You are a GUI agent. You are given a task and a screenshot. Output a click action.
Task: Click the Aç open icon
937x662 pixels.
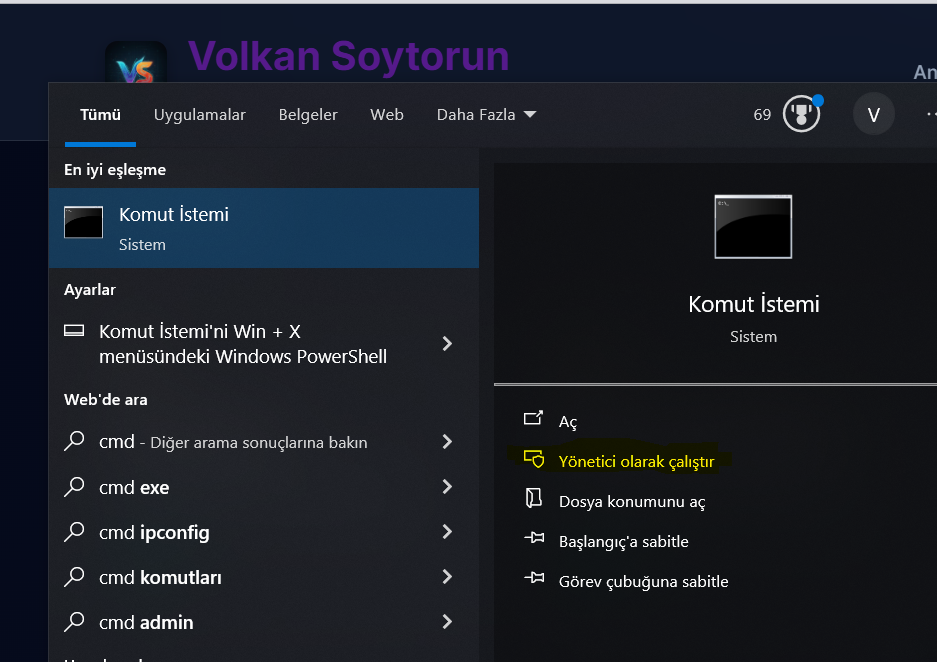[533, 420]
